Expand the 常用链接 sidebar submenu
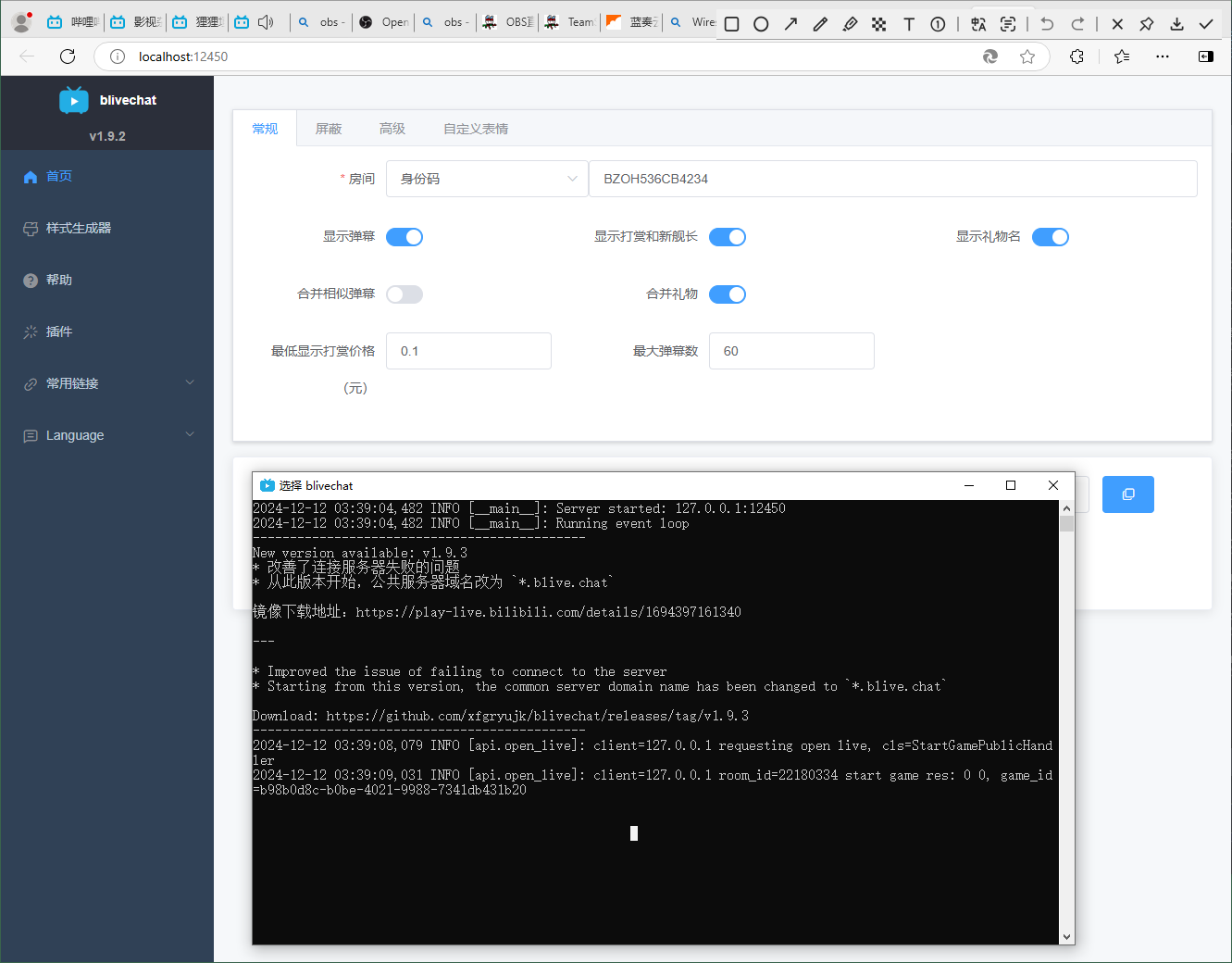The height and width of the screenshot is (963, 1232). coord(107,383)
